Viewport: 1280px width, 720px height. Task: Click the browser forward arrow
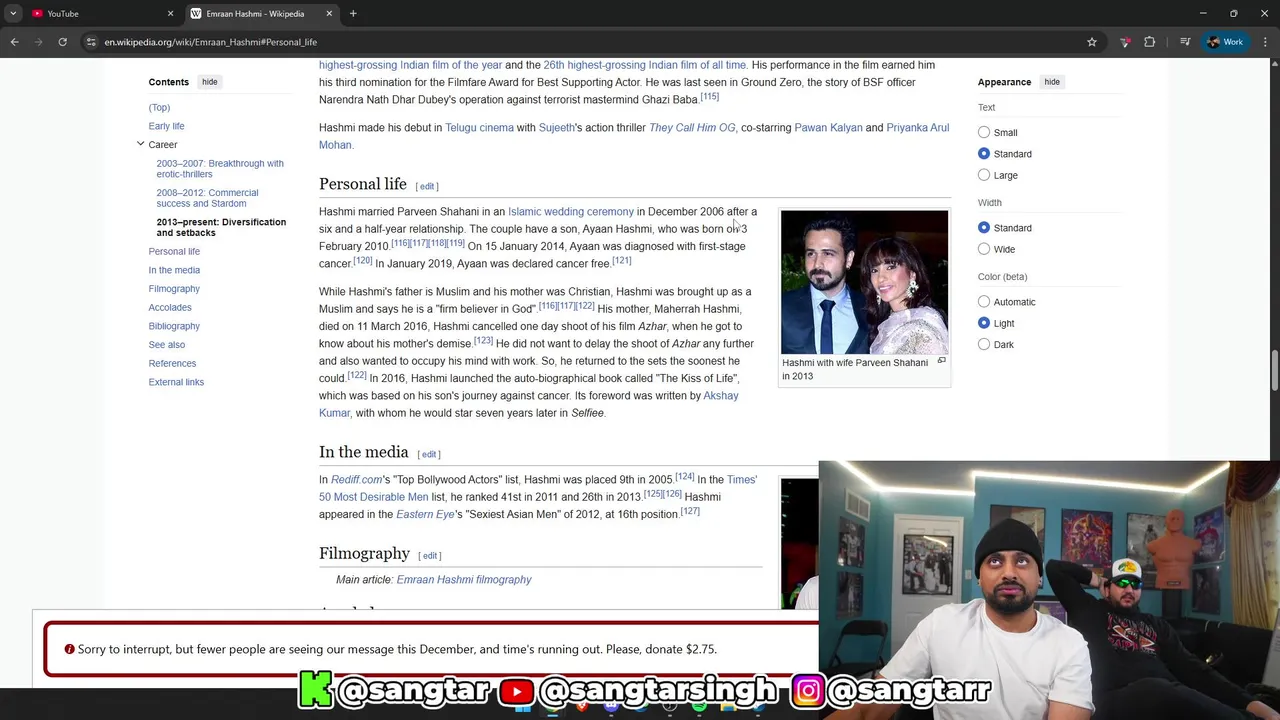pyautogui.click(x=39, y=42)
